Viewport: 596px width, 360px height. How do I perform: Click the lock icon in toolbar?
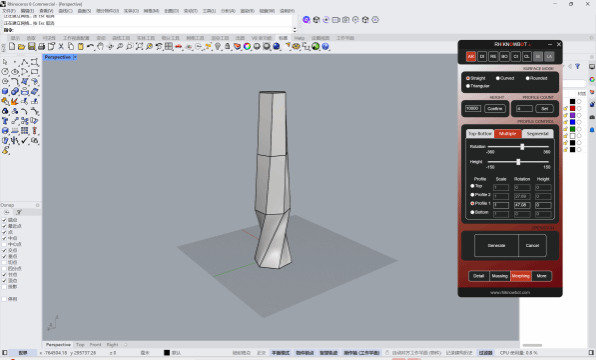(227, 46)
